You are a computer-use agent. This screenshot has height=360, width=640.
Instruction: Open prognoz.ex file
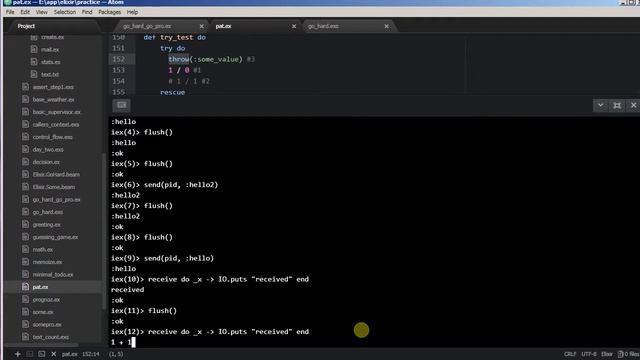point(47,300)
